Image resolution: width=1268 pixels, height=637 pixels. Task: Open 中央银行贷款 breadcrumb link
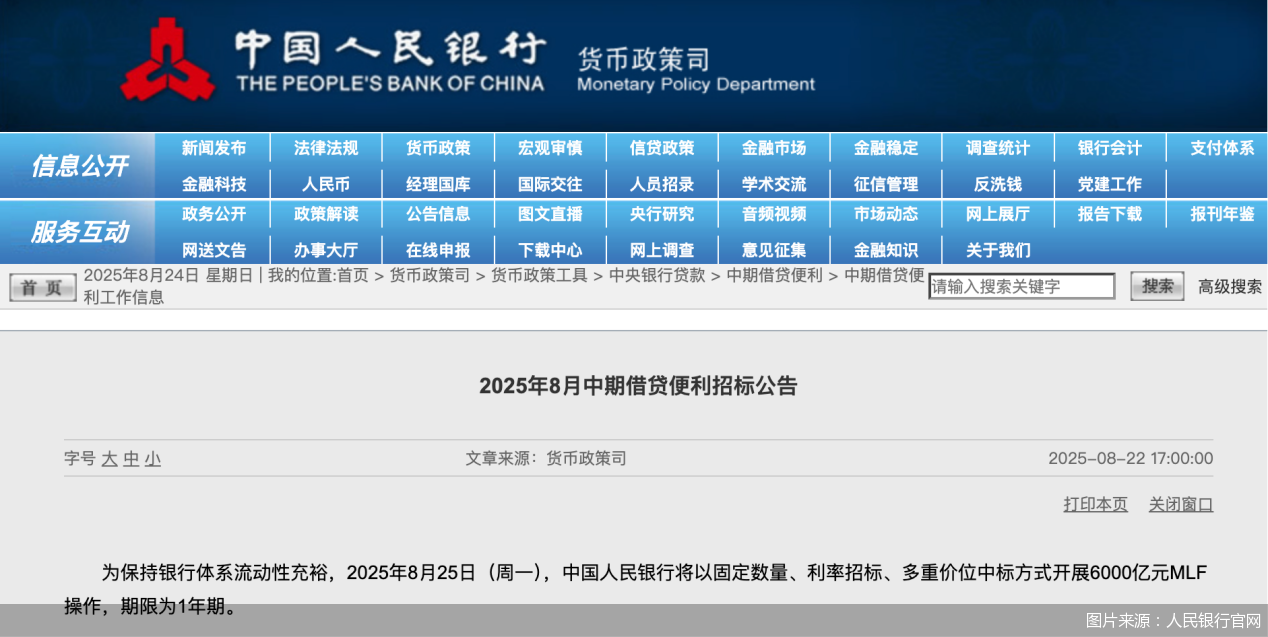pos(657,275)
